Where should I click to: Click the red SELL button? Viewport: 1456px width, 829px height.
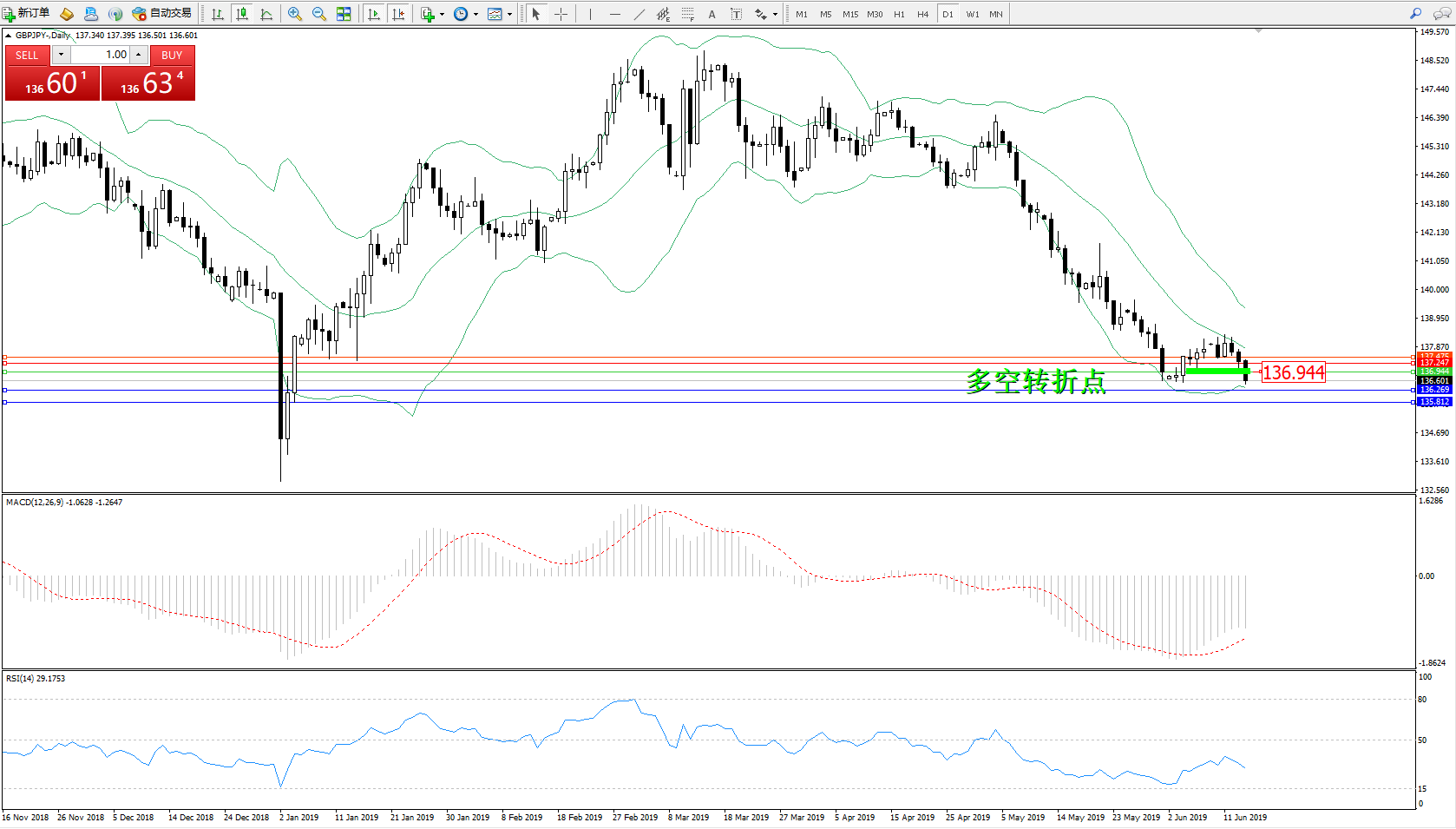(x=27, y=55)
